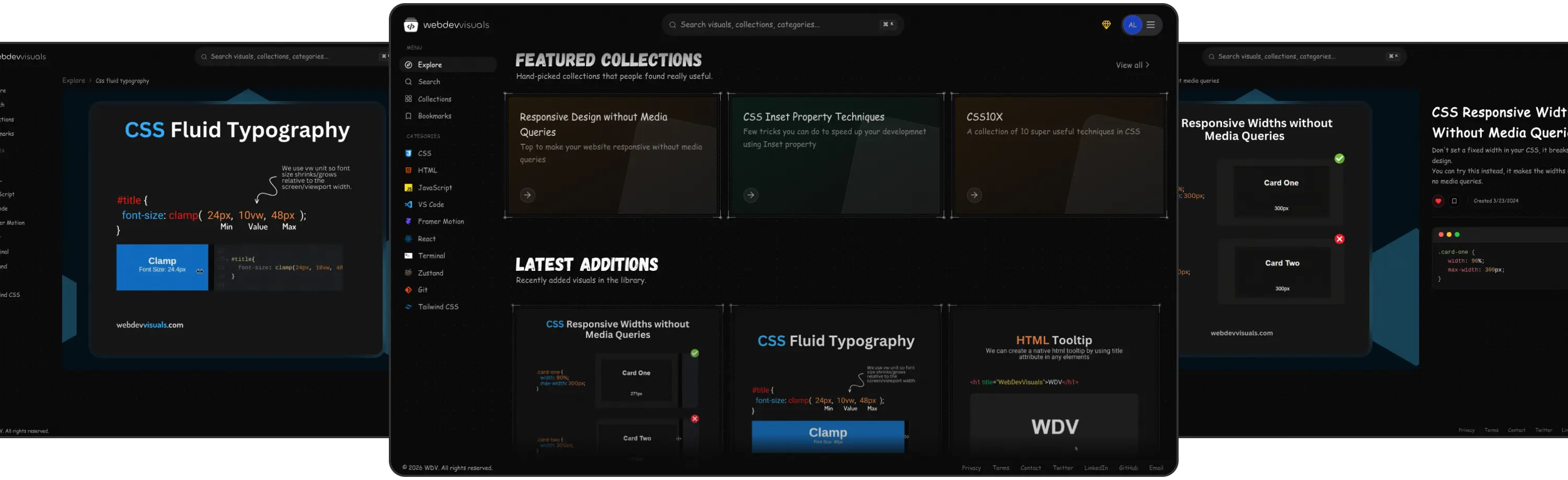
Task: Click Contact footer link in right window
Action: (x=1516, y=430)
